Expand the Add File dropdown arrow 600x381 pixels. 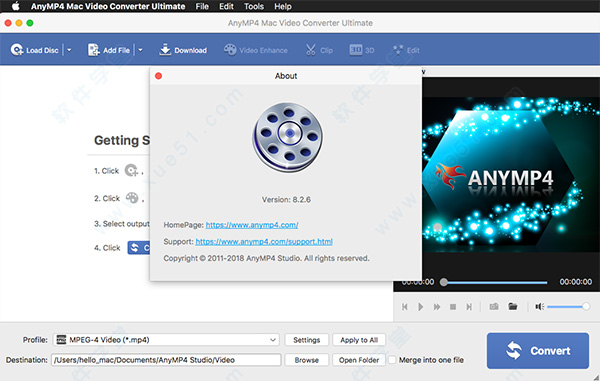140,50
